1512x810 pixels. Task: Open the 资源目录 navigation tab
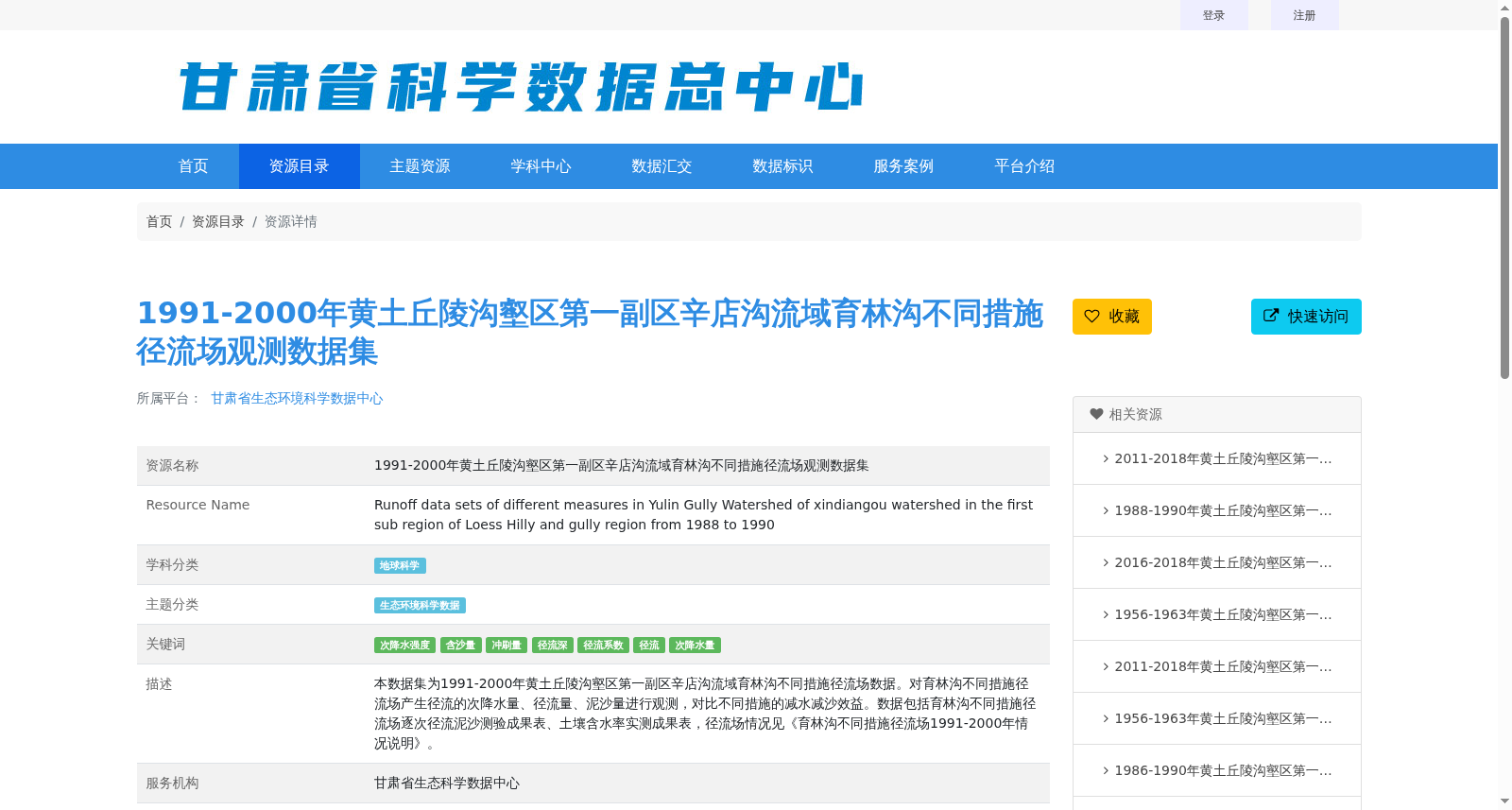(x=300, y=166)
